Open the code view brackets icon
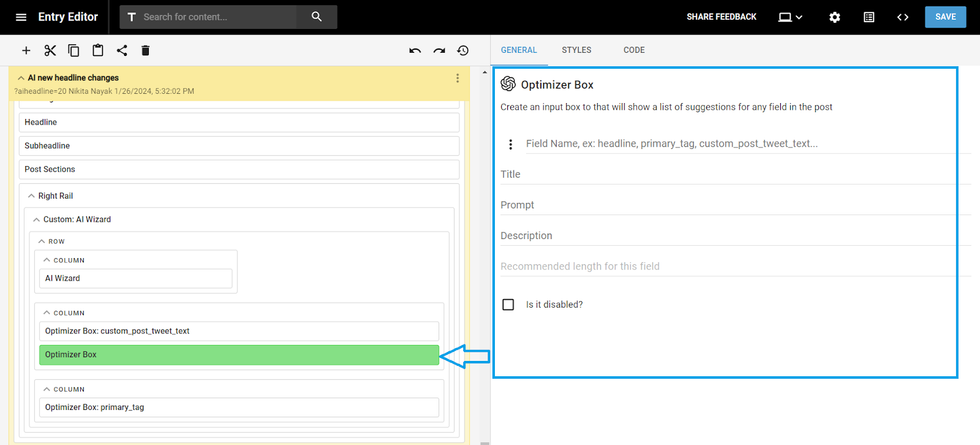Image resolution: width=980 pixels, height=445 pixels. (902, 17)
